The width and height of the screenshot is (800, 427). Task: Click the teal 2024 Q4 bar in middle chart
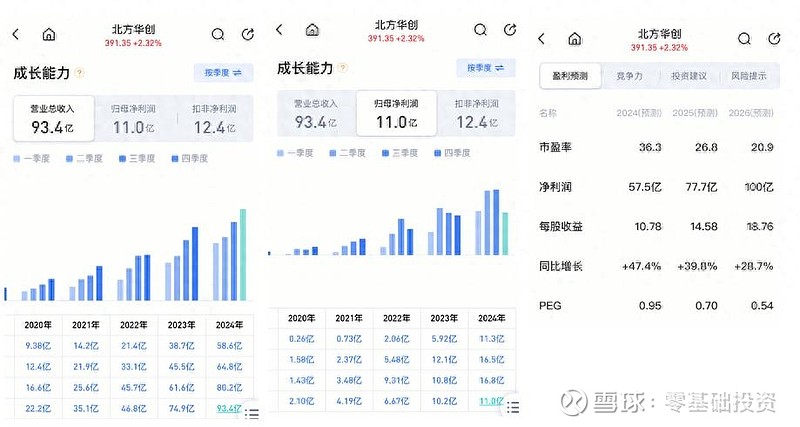505,234
